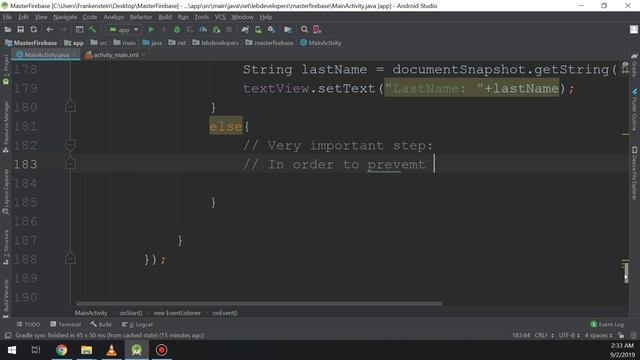Click the onStart() structure breadcrumb

(x=131, y=313)
